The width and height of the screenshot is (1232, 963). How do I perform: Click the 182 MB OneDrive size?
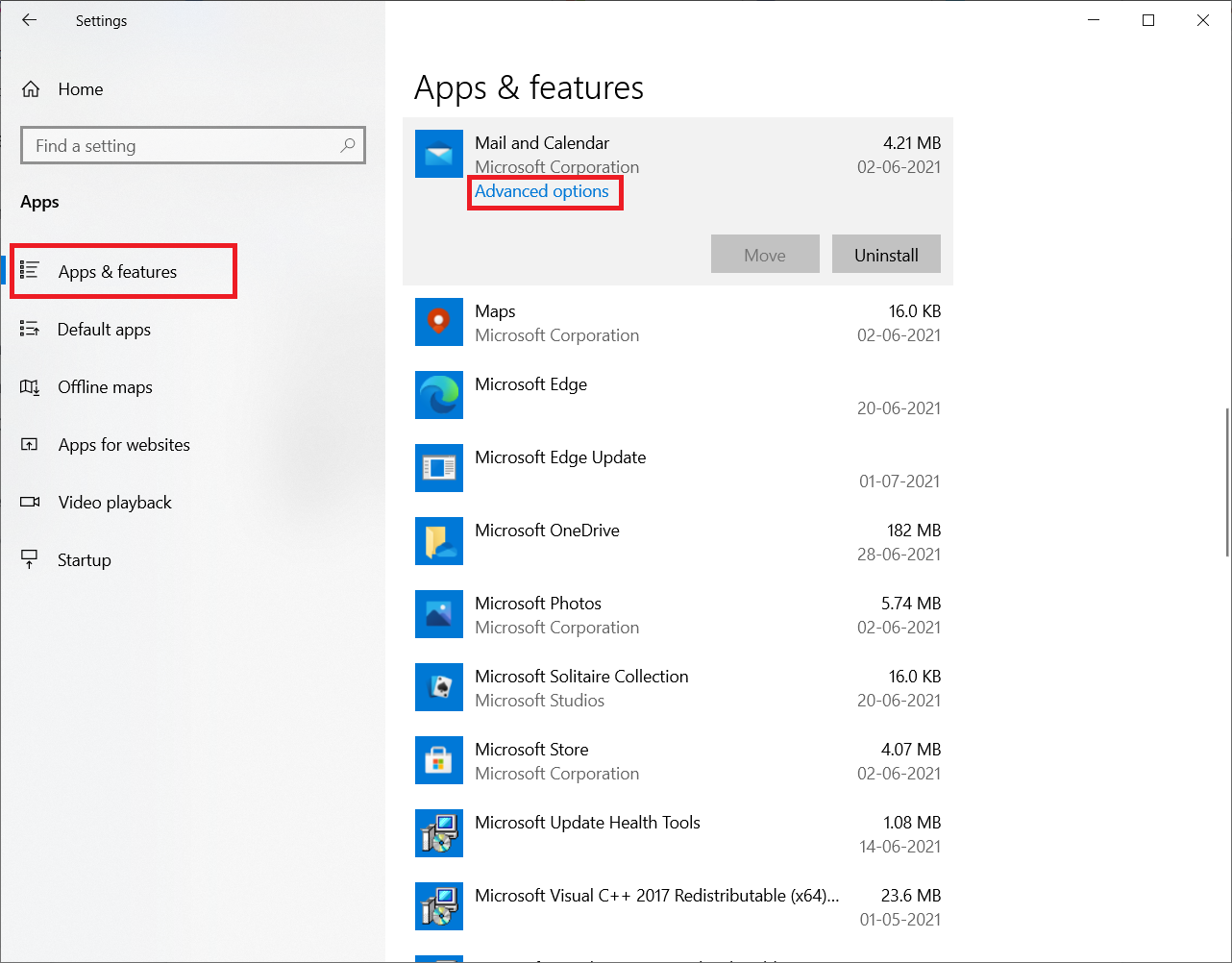[x=914, y=531]
